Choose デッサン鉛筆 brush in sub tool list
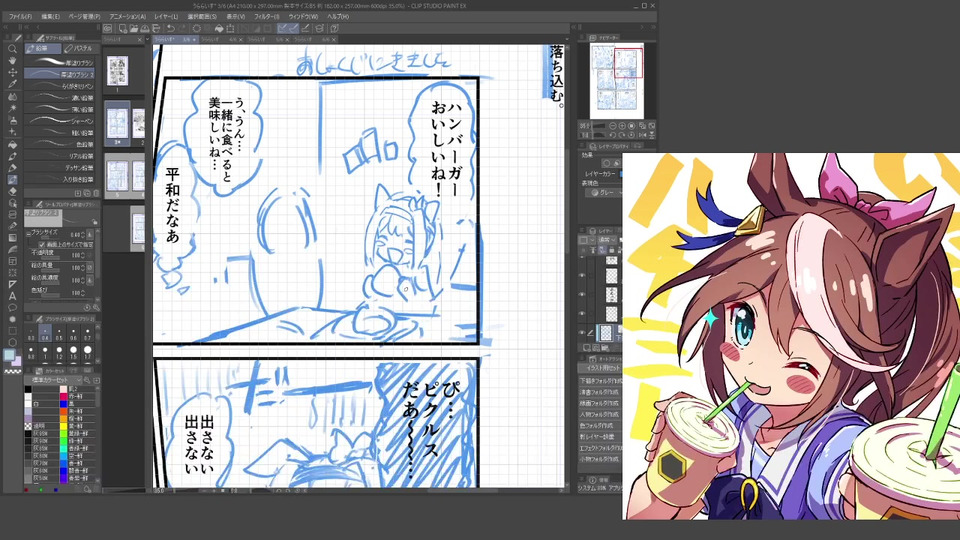This screenshot has width=960, height=540. 60,167
